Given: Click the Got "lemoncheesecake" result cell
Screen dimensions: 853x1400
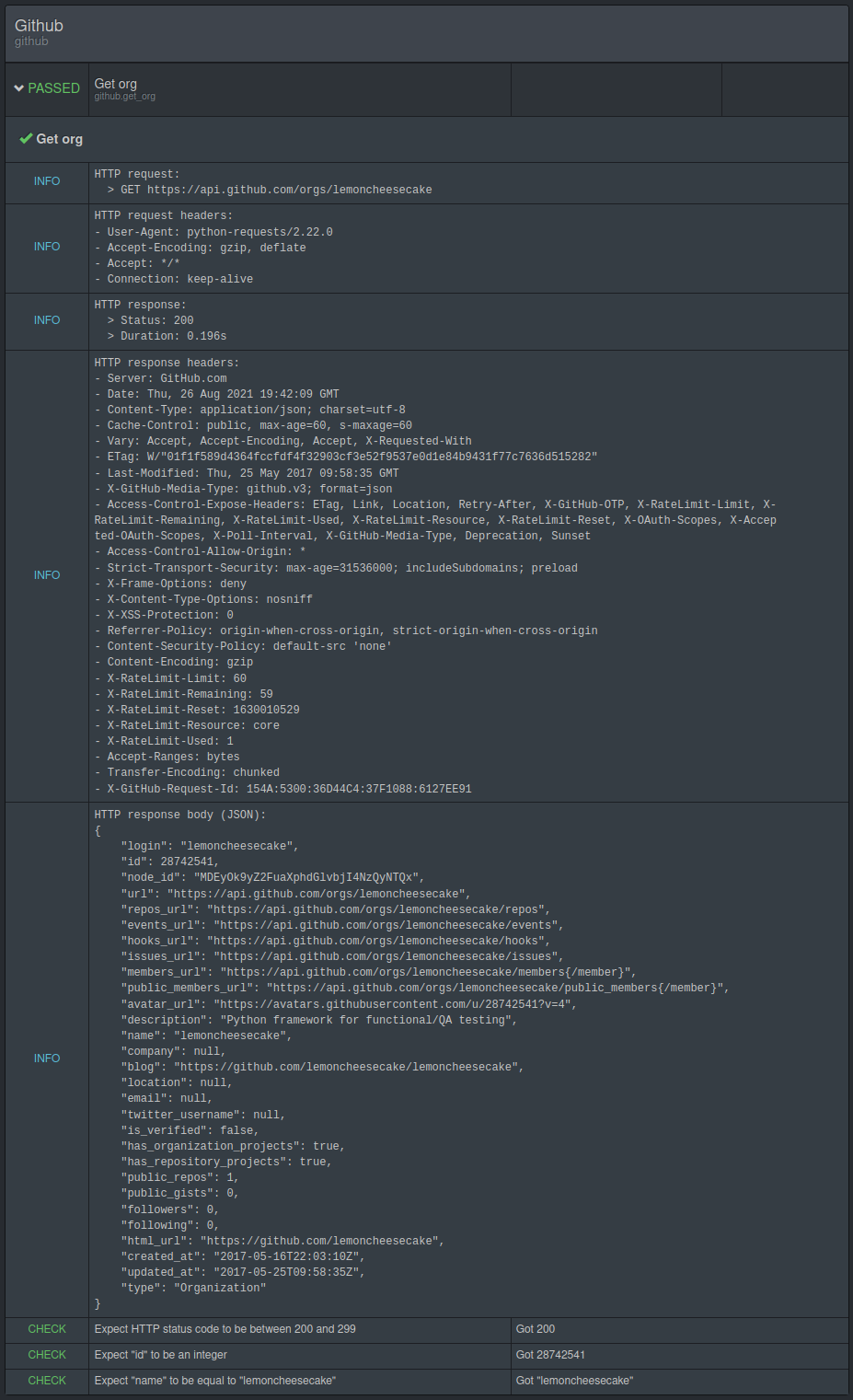Looking at the screenshot, I should 679,1381.
